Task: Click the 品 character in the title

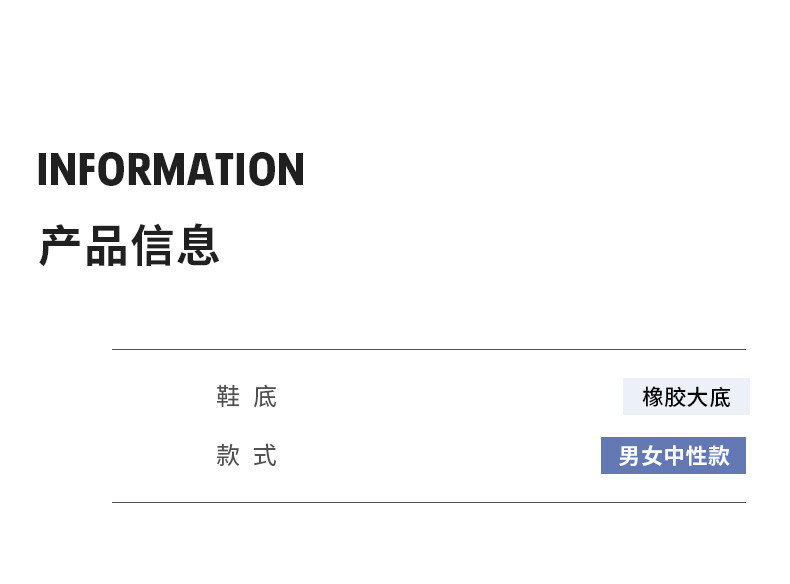Action: (106, 245)
